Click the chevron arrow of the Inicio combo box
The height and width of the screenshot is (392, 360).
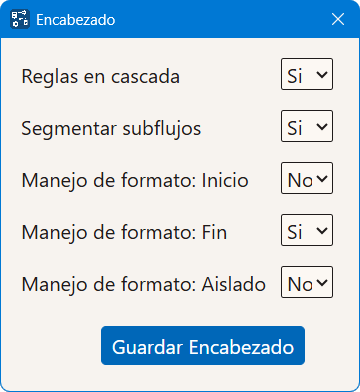coord(322,179)
